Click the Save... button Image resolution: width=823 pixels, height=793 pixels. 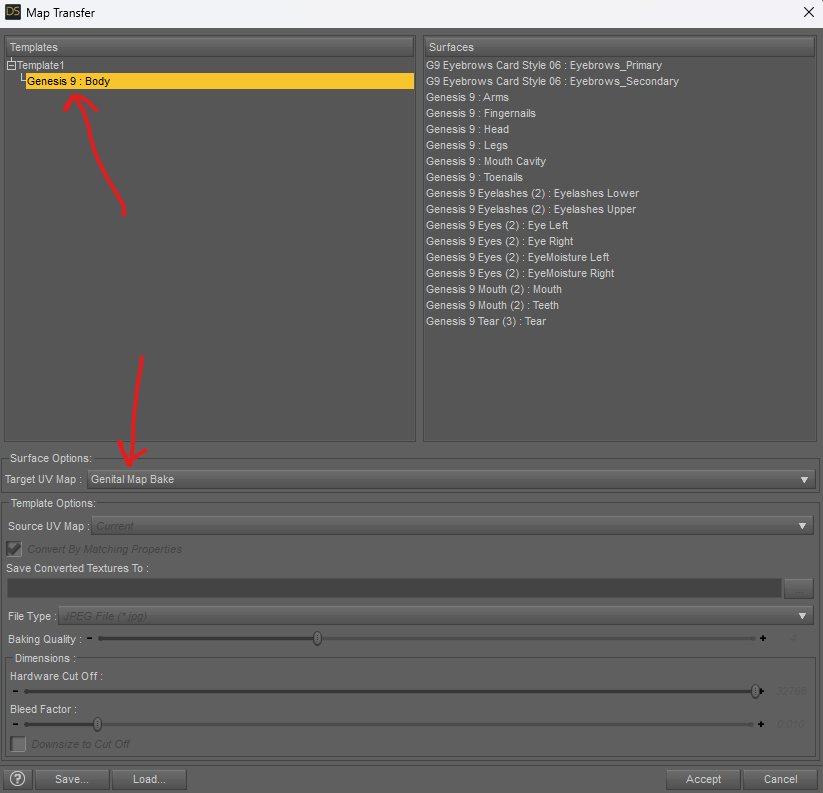[72, 779]
